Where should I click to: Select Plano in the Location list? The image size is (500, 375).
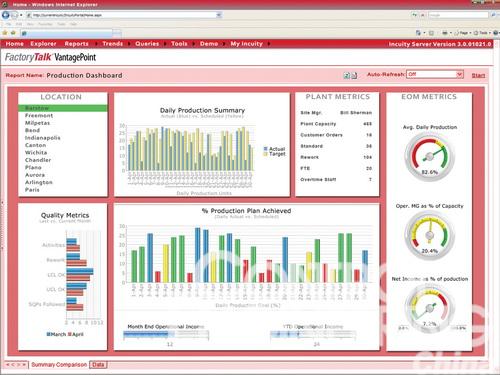tap(33, 167)
